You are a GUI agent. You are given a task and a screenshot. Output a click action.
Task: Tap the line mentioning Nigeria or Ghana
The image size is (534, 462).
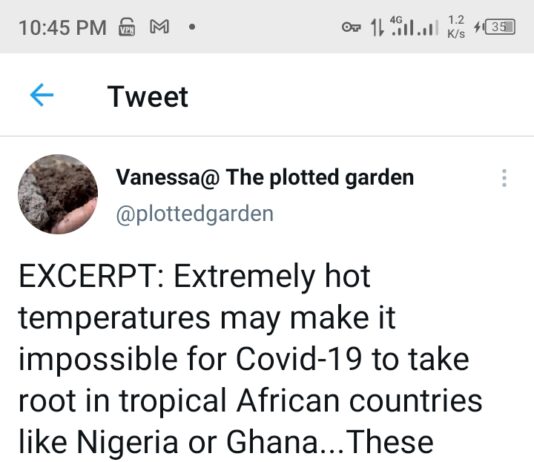point(226,442)
